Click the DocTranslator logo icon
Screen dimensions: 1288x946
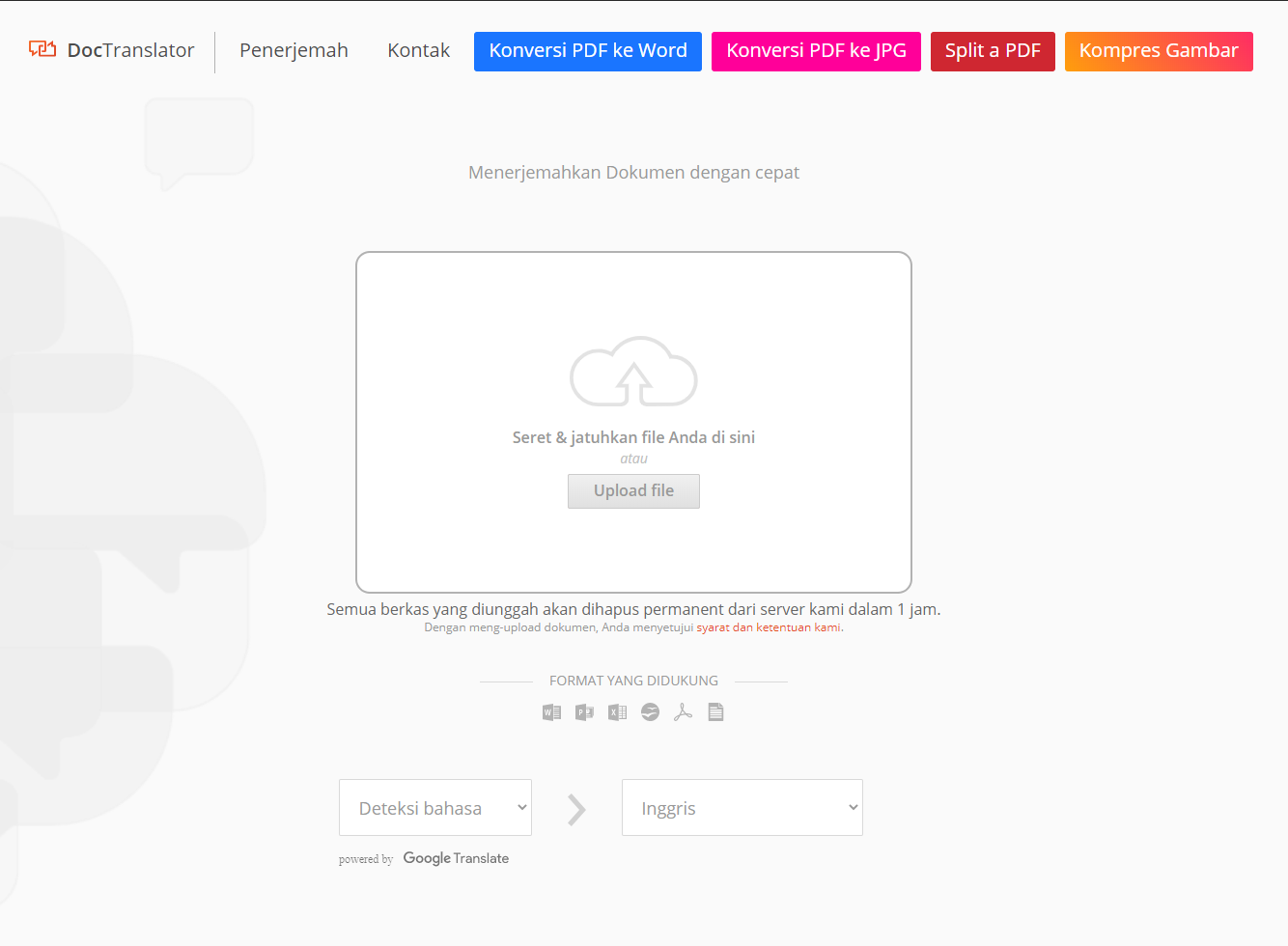pos(42,49)
